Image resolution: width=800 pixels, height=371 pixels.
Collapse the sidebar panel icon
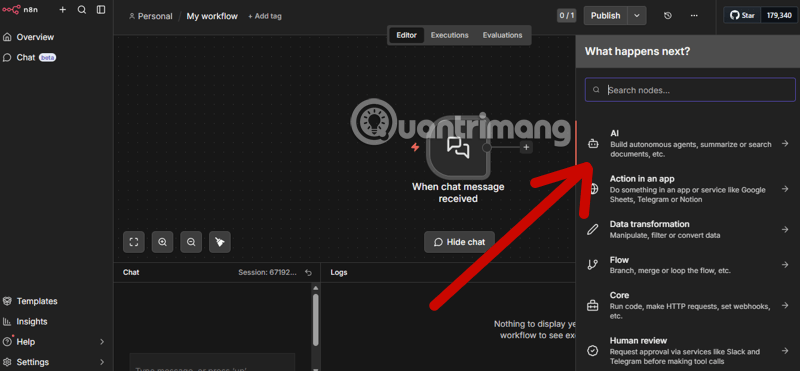click(x=101, y=9)
